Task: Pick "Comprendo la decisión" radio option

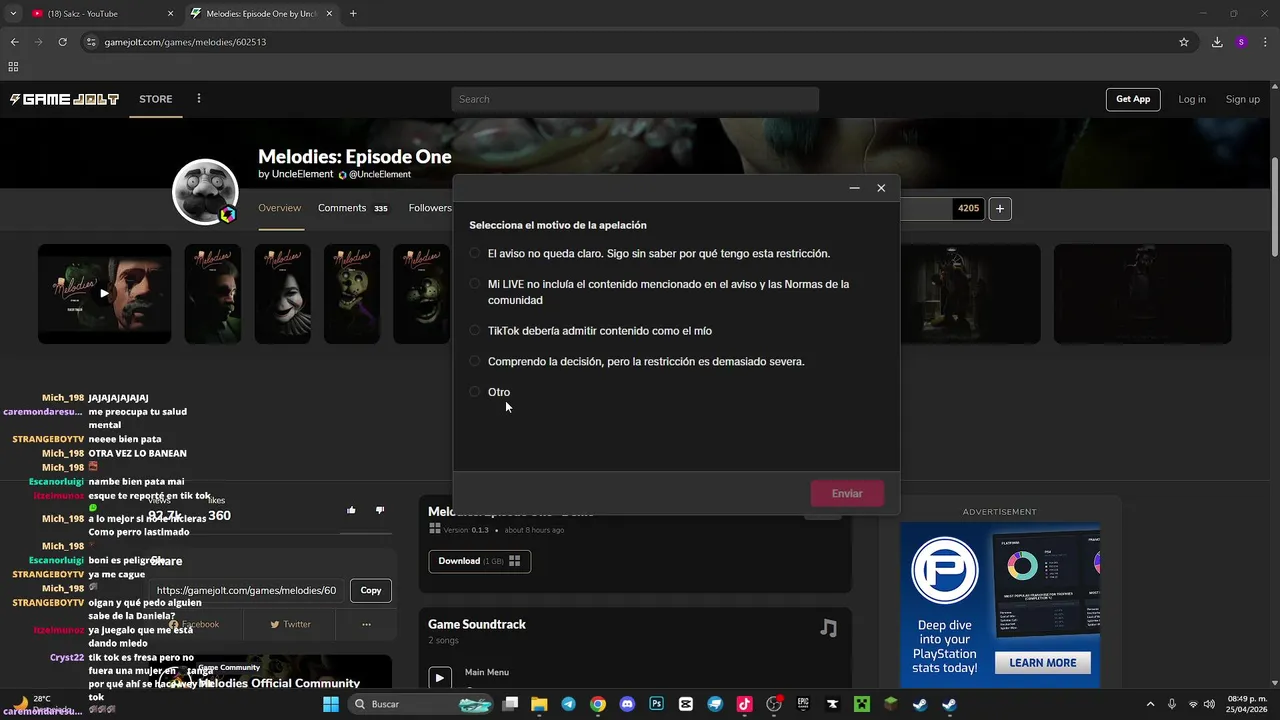Action: (475, 361)
